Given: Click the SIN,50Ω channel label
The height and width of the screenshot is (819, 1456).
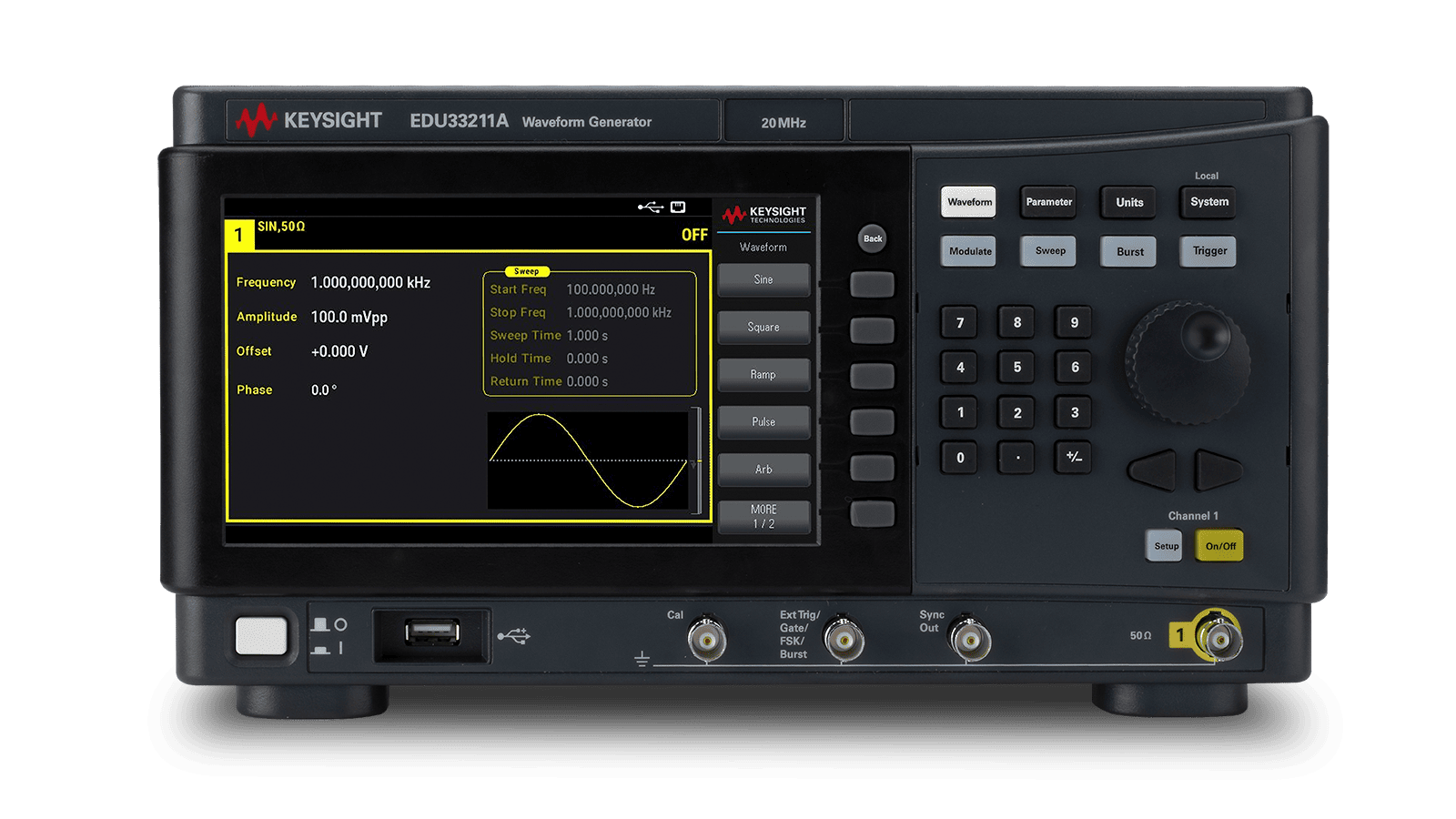Looking at the screenshot, I should click(281, 227).
